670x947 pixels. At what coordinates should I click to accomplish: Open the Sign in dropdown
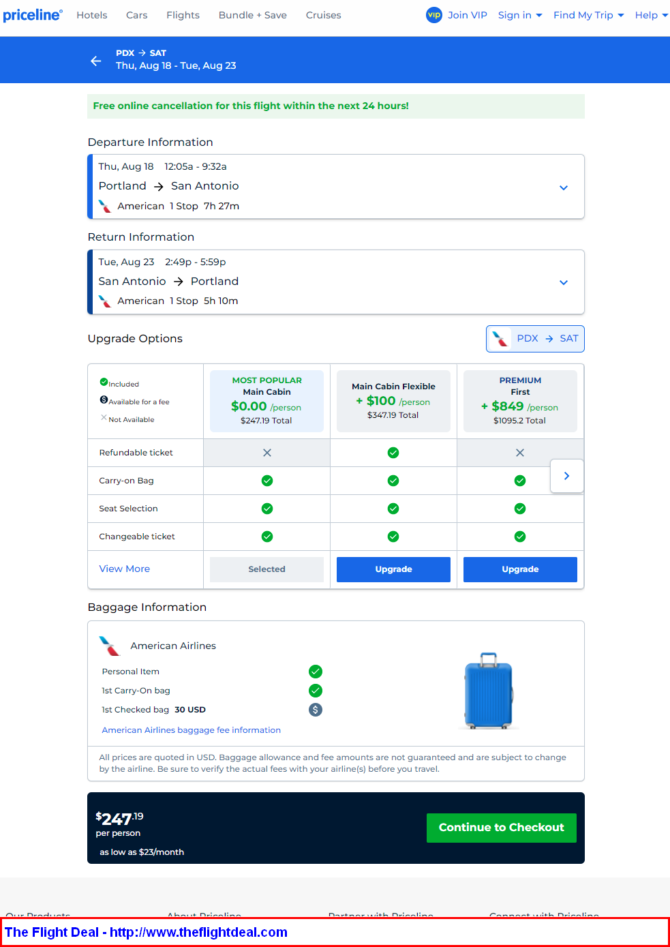[520, 15]
